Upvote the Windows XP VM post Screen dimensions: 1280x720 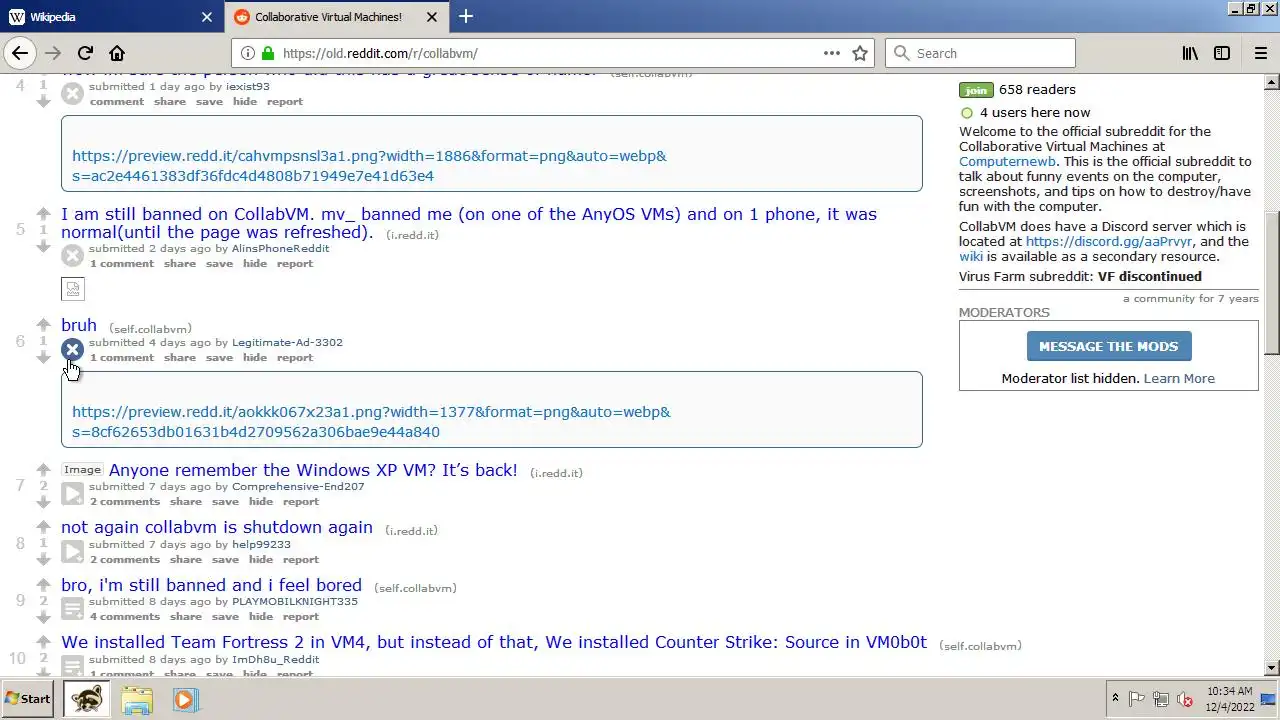pos(43,469)
